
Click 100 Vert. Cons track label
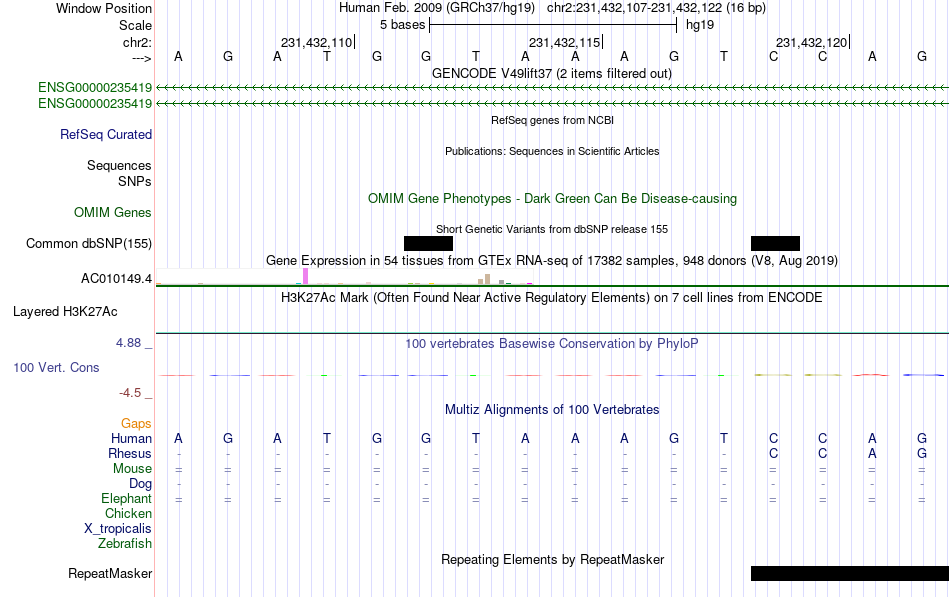click(x=56, y=367)
